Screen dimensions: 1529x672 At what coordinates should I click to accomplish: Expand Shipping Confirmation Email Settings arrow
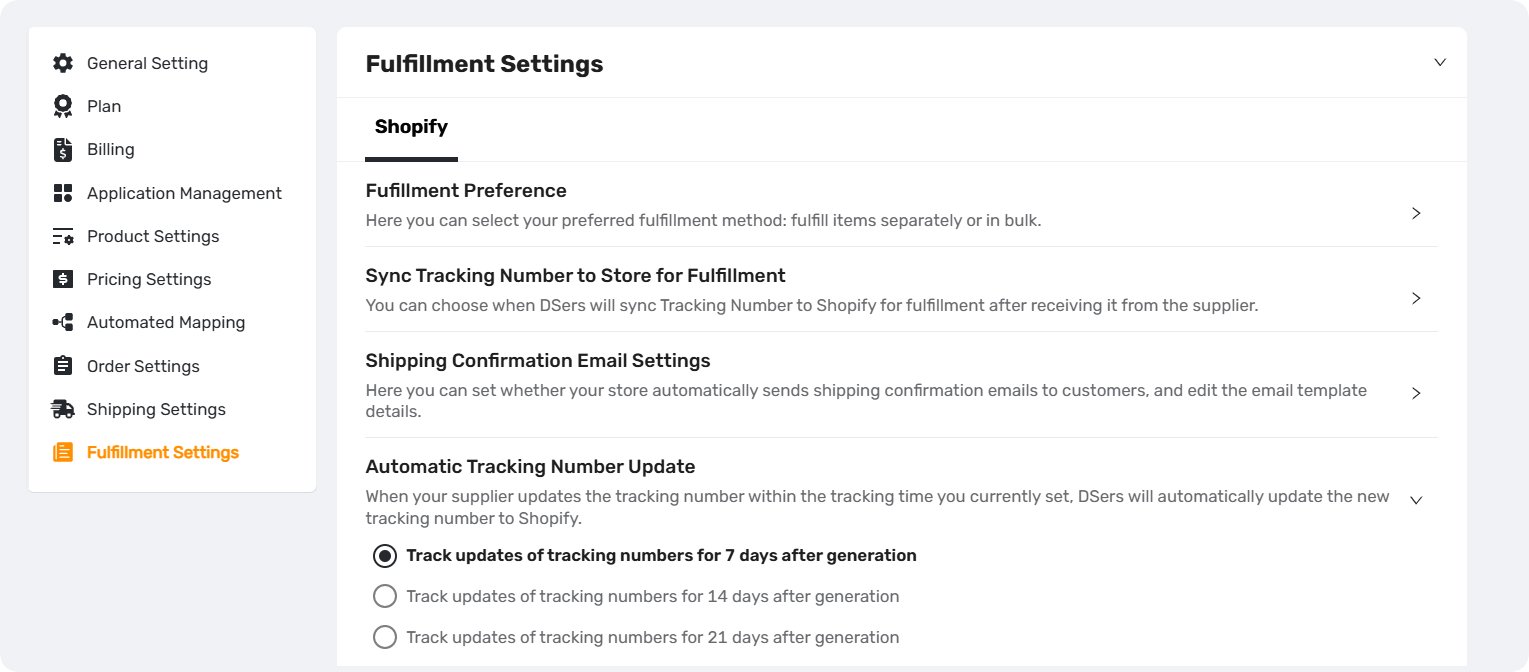[1416, 393]
